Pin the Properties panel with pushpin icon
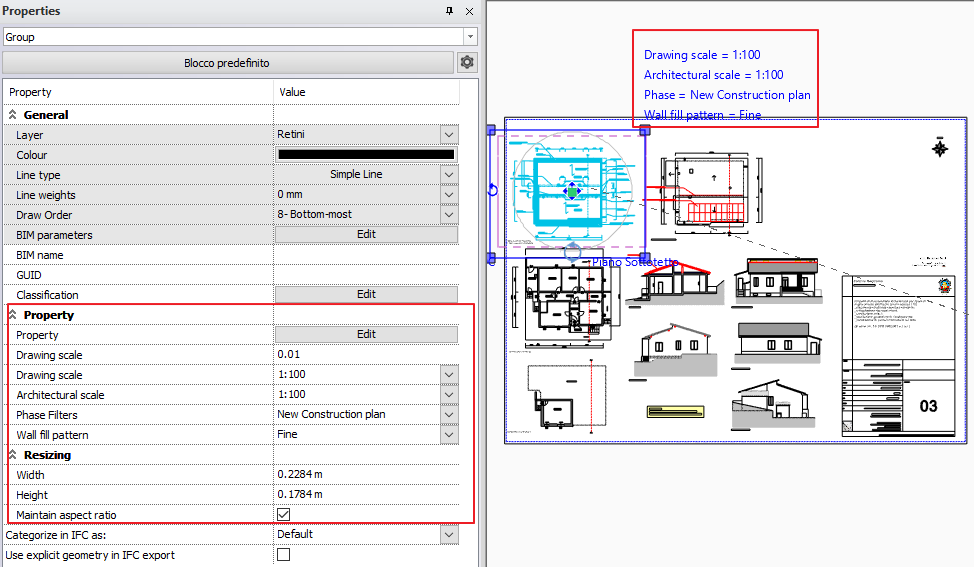The height and width of the screenshot is (567, 974). pyautogui.click(x=449, y=11)
